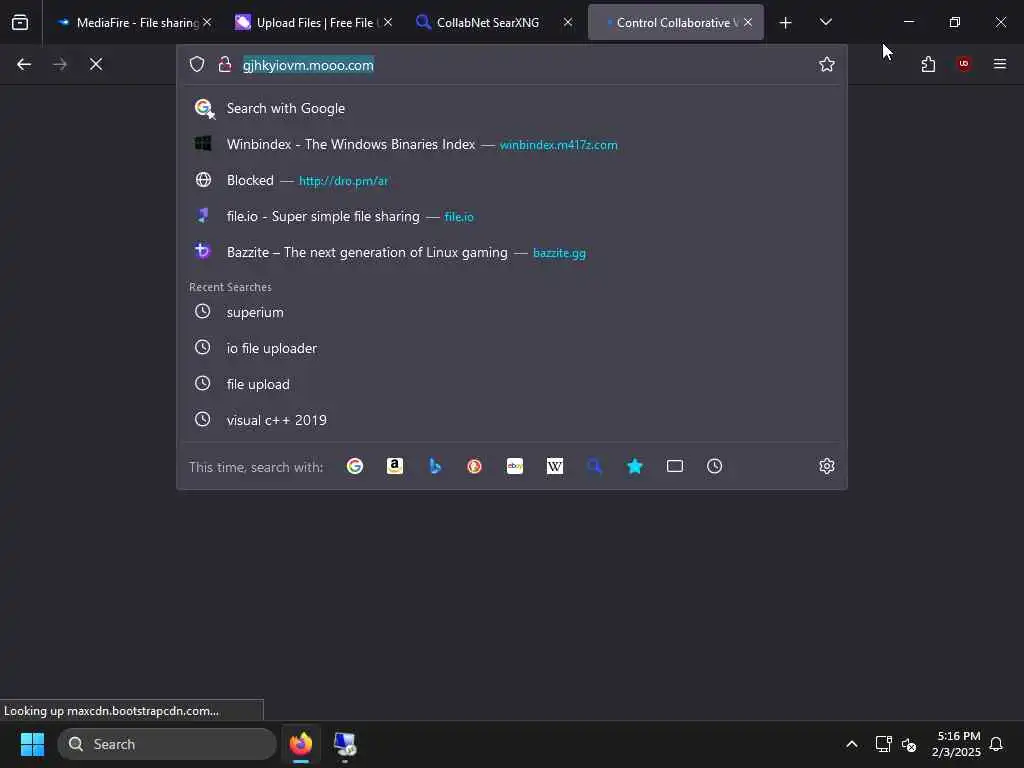Open the computer app on taskbar
Image resolution: width=1024 pixels, height=768 pixels.
click(x=345, y=744)
